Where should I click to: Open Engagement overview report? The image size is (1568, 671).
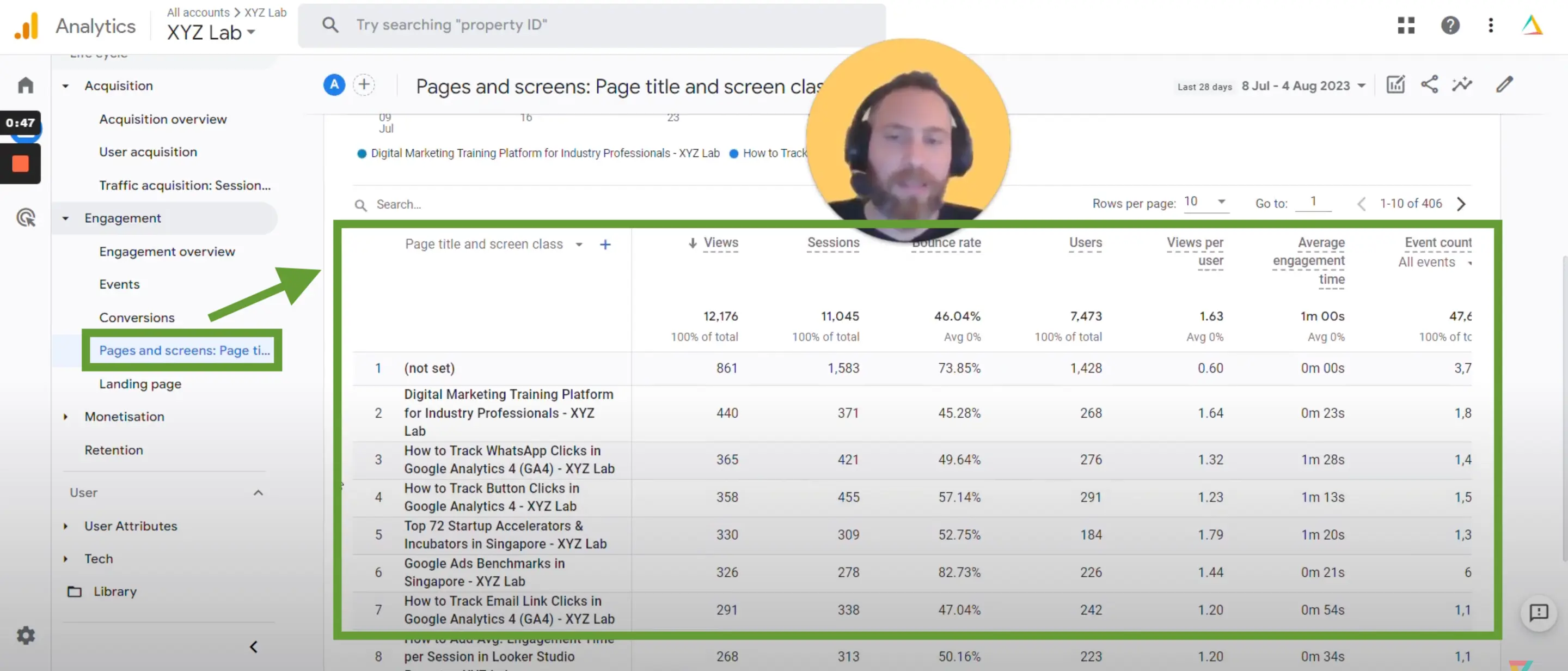click(167, 252)
